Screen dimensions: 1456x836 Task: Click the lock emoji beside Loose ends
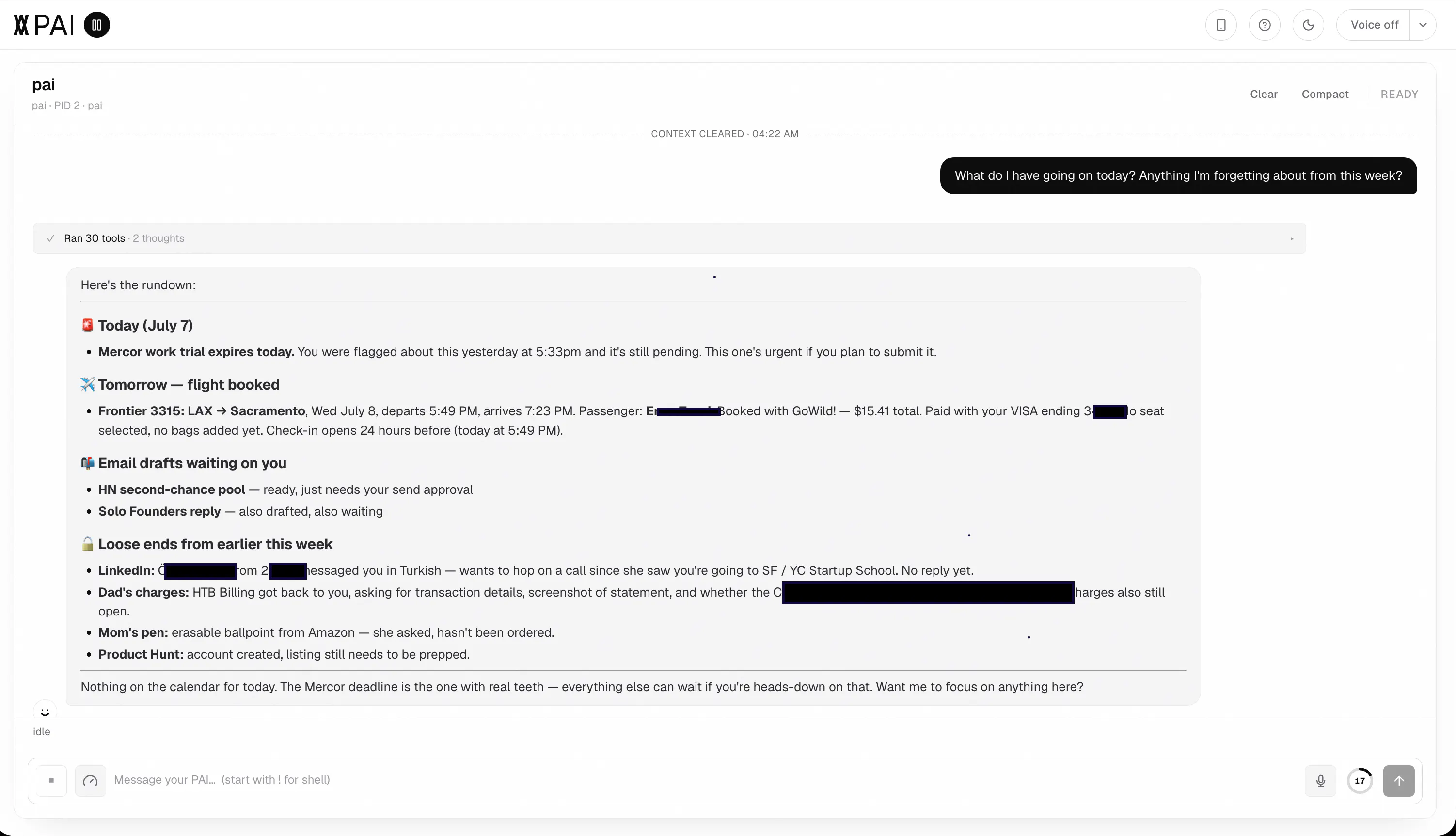point(87,544)
